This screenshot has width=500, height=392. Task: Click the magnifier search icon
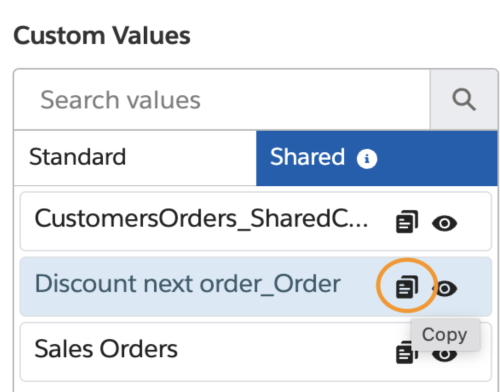[463, 99]
